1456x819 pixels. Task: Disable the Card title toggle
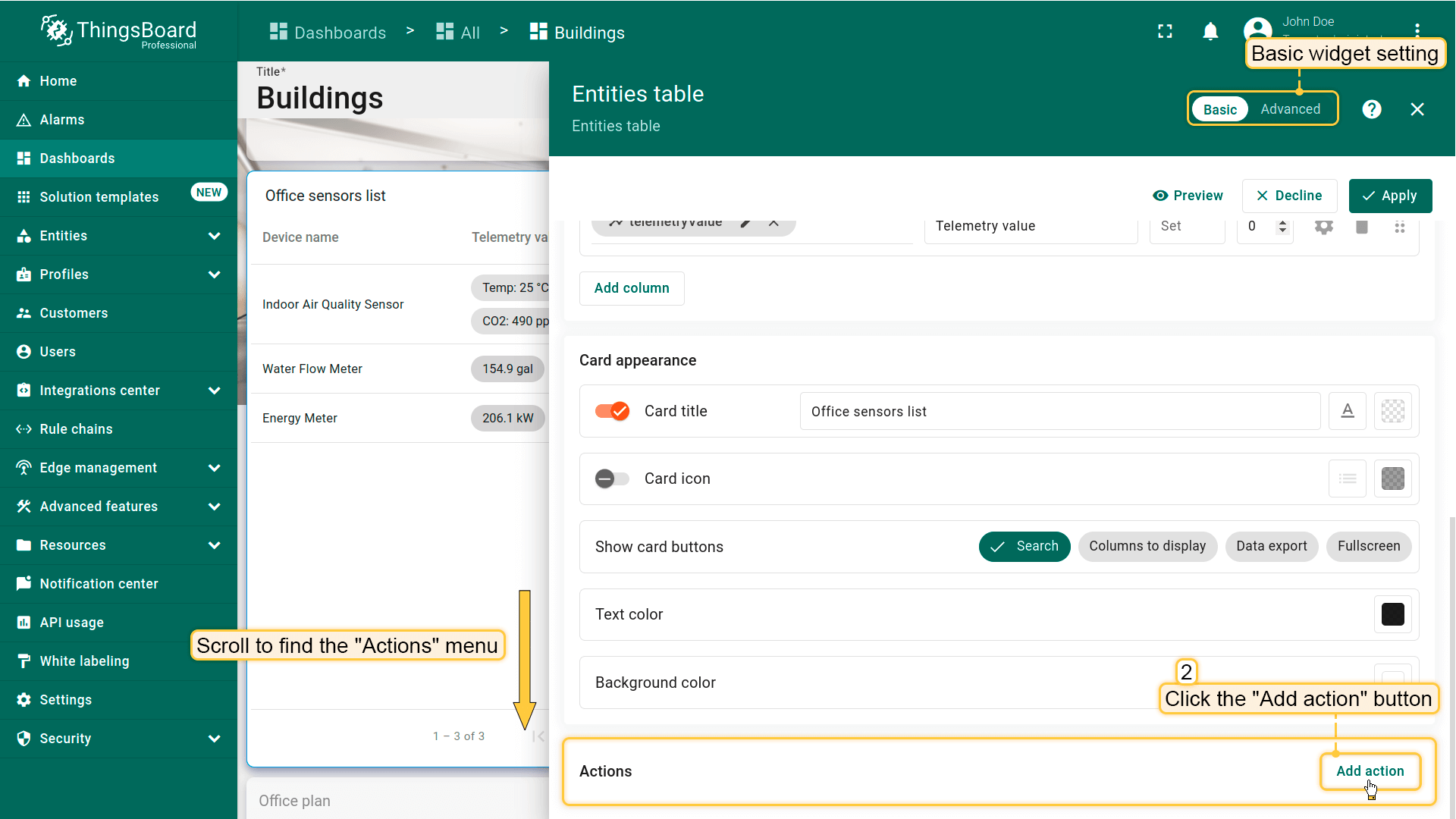(x=613, y=411)
